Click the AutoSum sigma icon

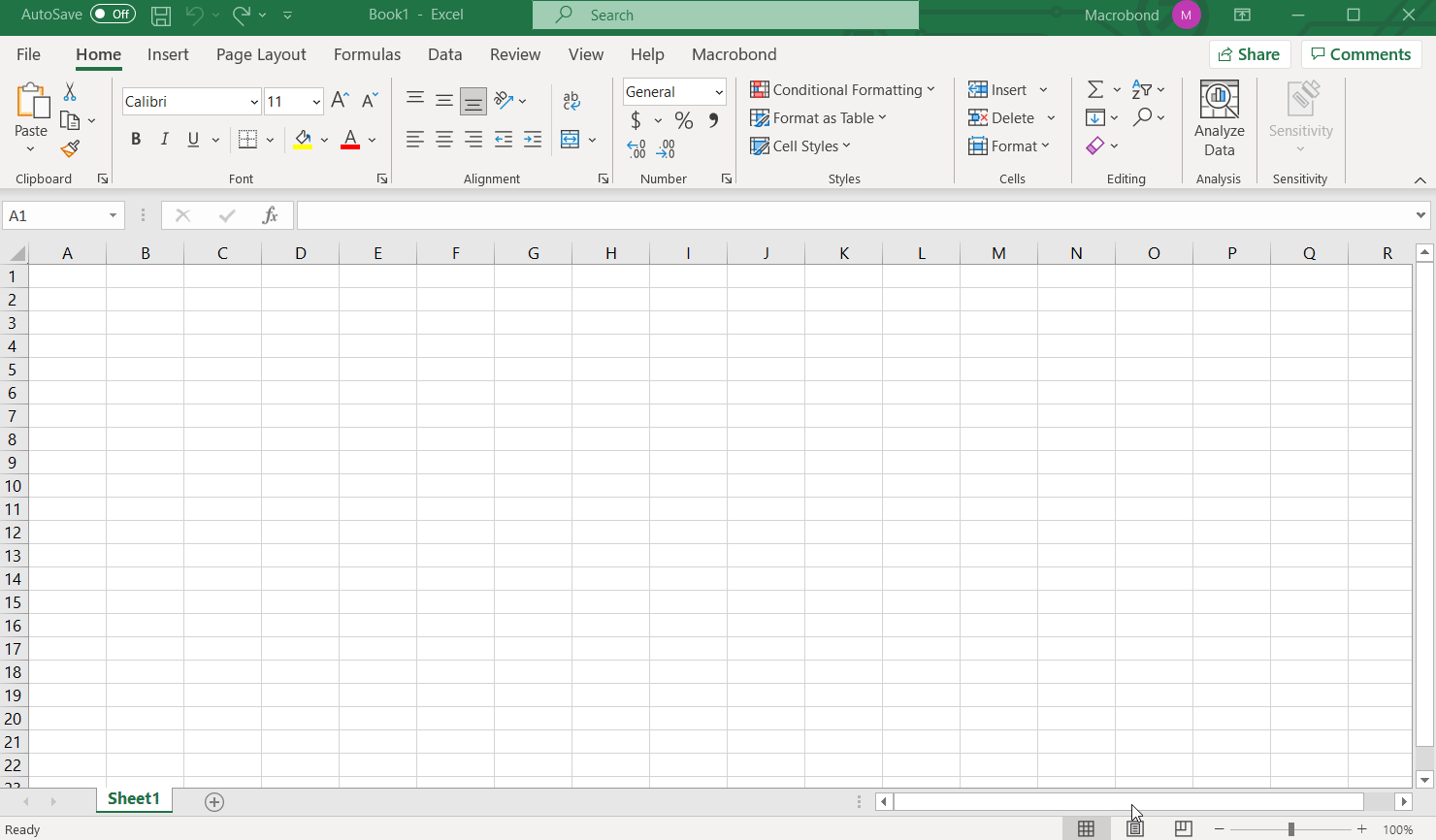1095,89
